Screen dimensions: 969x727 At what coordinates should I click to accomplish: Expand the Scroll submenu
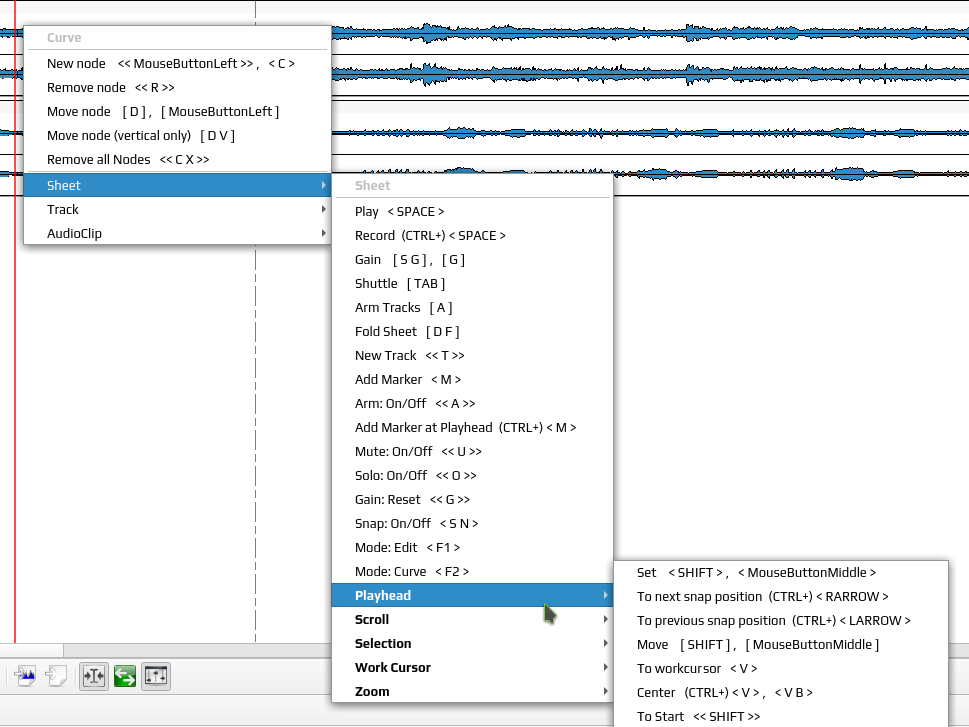pos(473,619)
